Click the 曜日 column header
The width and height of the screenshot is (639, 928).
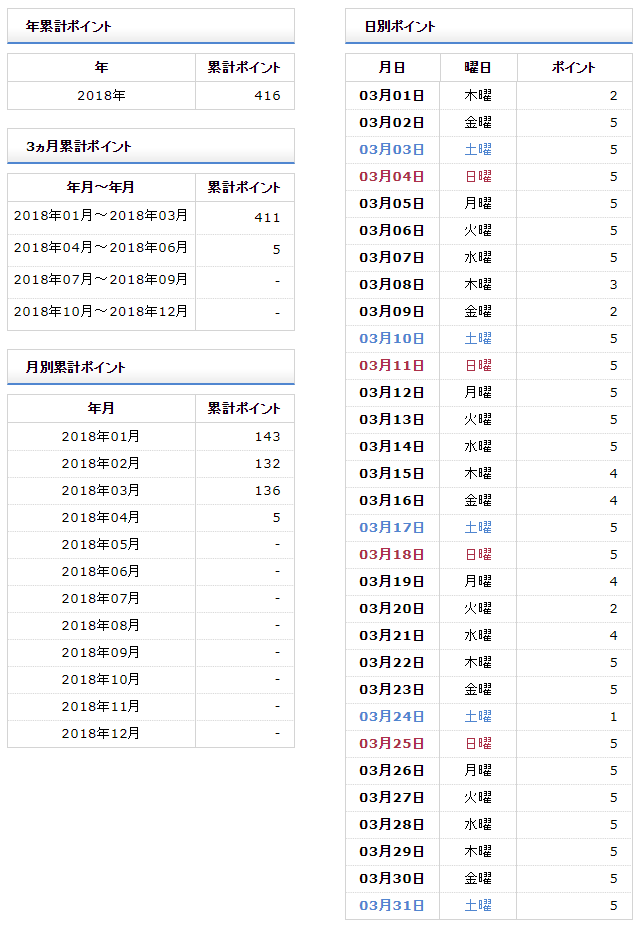478,67
